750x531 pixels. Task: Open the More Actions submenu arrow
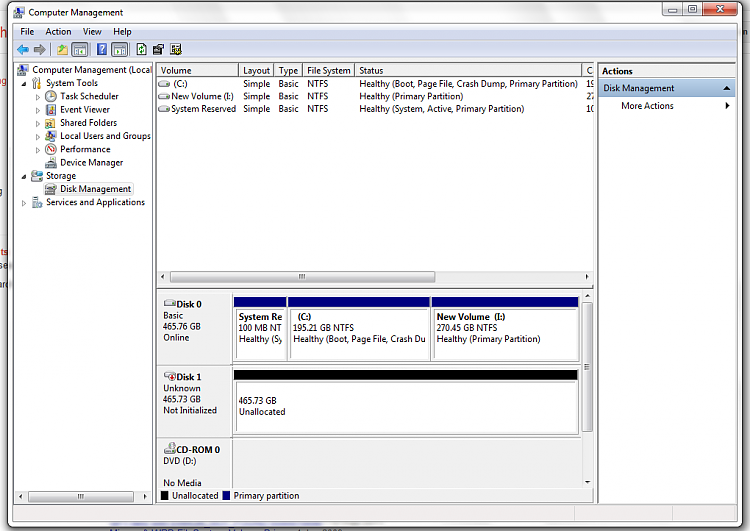727,106
